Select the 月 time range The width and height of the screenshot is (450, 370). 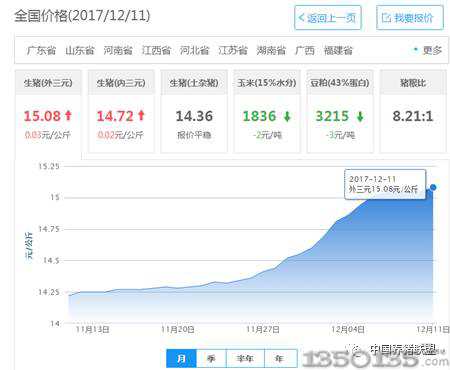click(x=182, y=359)
